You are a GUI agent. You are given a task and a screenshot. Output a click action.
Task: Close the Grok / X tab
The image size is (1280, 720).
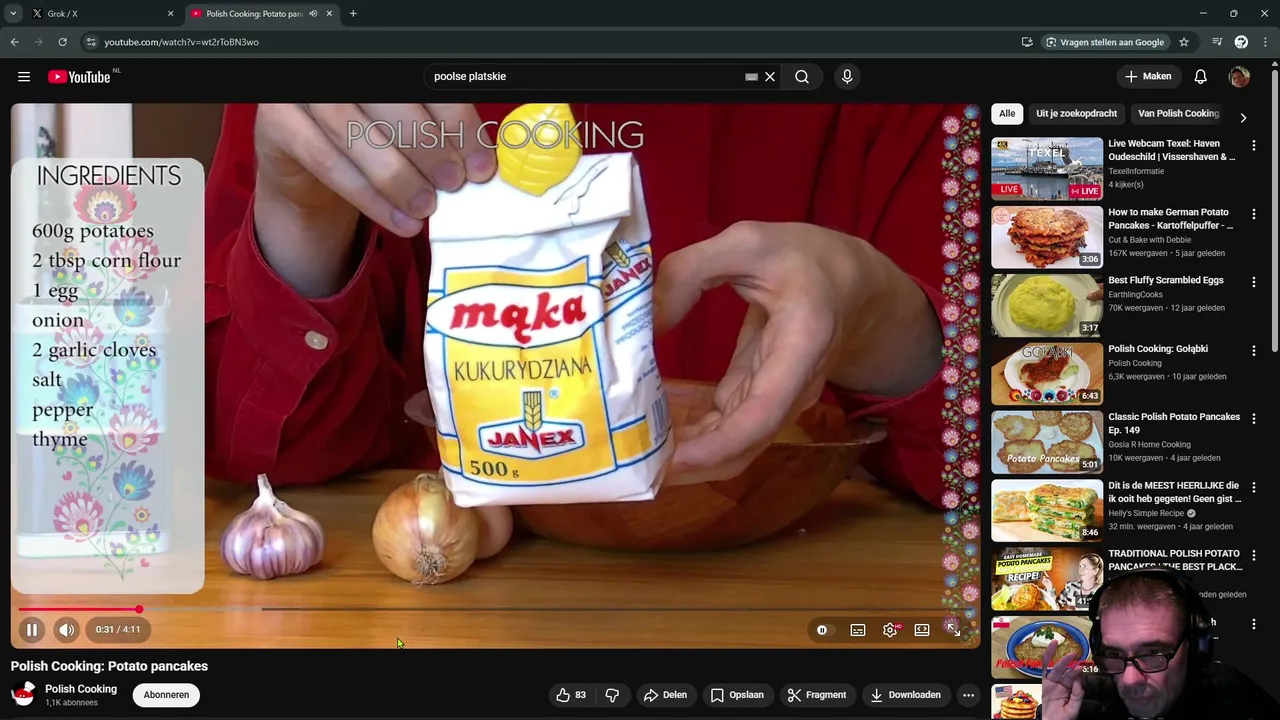click(x=170, y=14)
